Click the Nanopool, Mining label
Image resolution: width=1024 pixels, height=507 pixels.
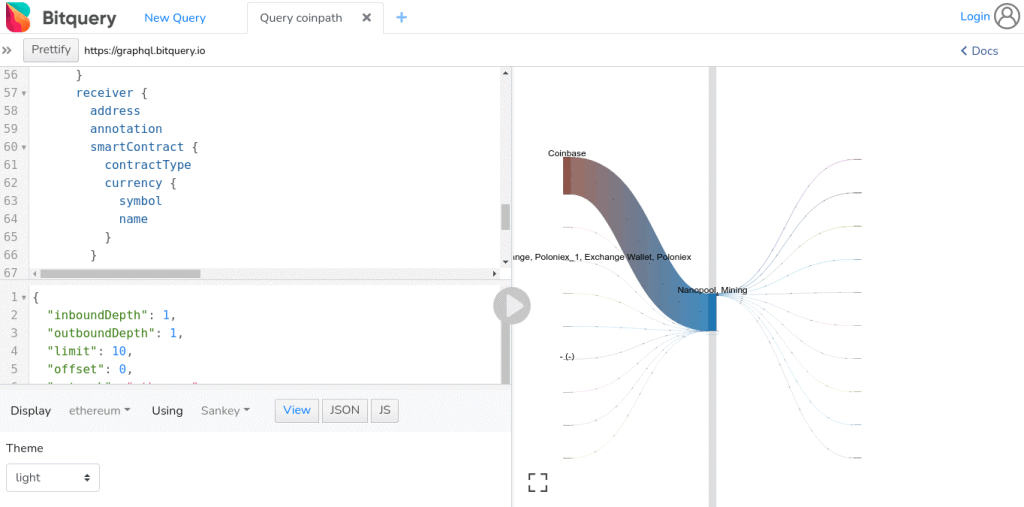coord(712,289)
